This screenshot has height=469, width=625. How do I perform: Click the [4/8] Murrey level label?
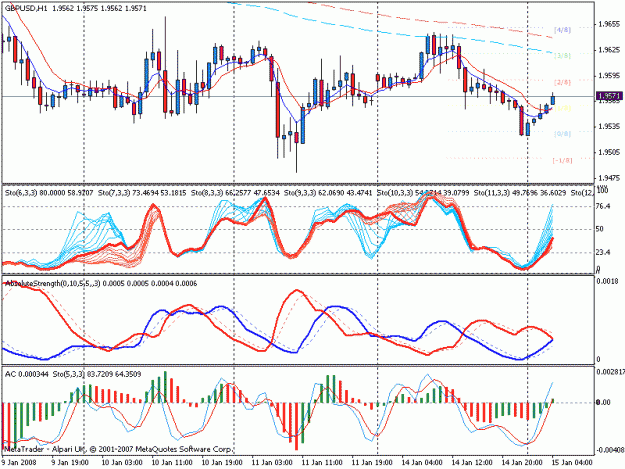click(562, 30)
